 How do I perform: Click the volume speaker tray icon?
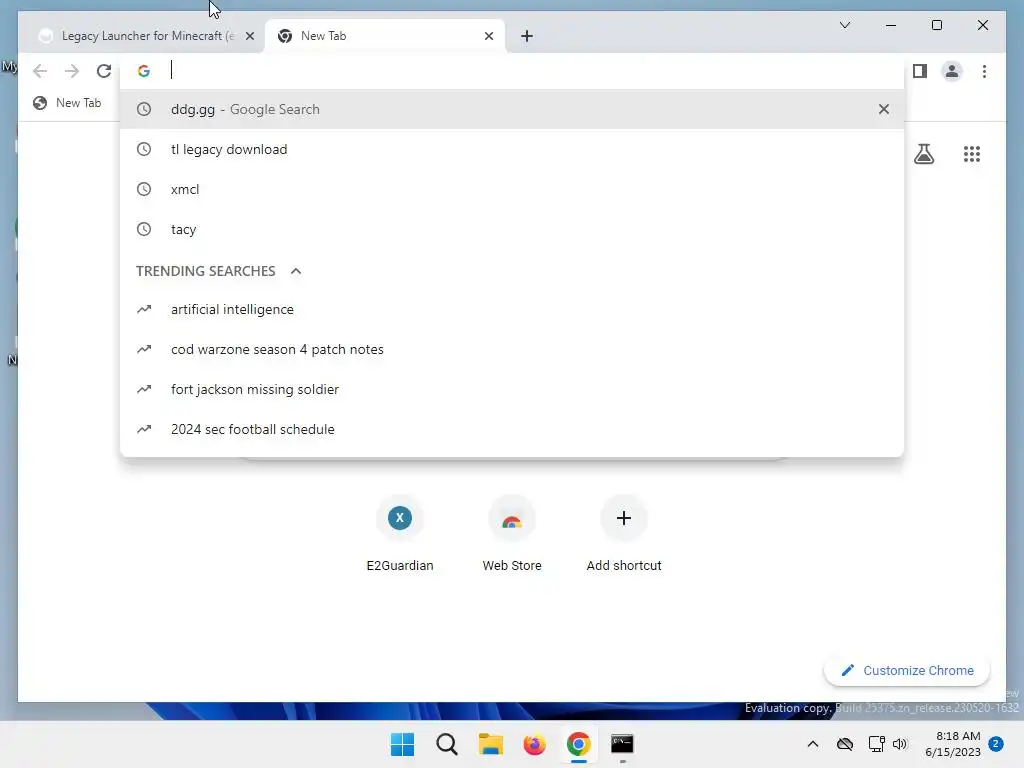[x=900, y=744]
